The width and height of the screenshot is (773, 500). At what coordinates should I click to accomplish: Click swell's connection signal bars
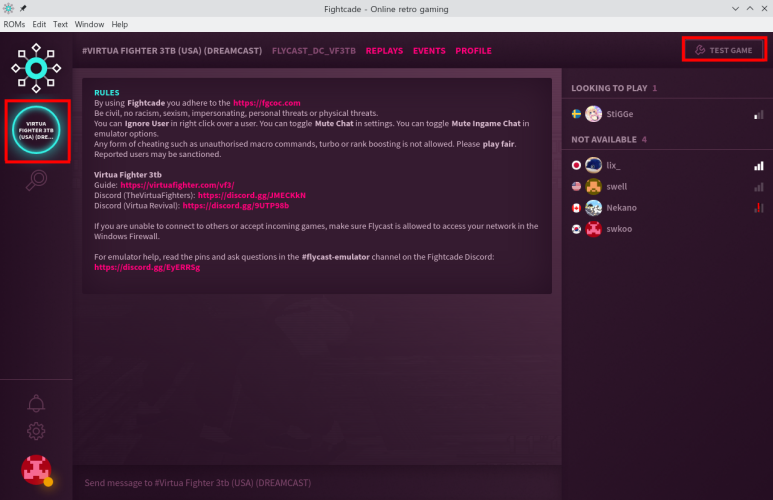click(x=759, y=187)
